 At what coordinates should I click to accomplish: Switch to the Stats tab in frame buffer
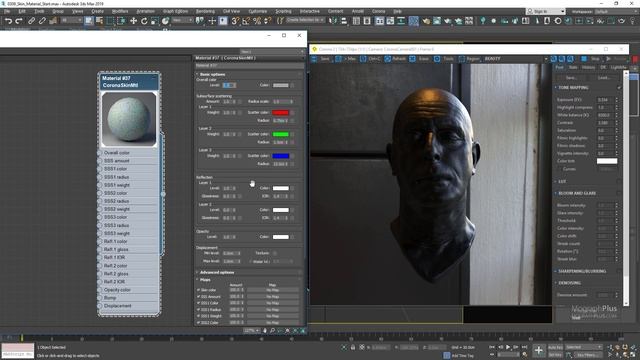573,67
